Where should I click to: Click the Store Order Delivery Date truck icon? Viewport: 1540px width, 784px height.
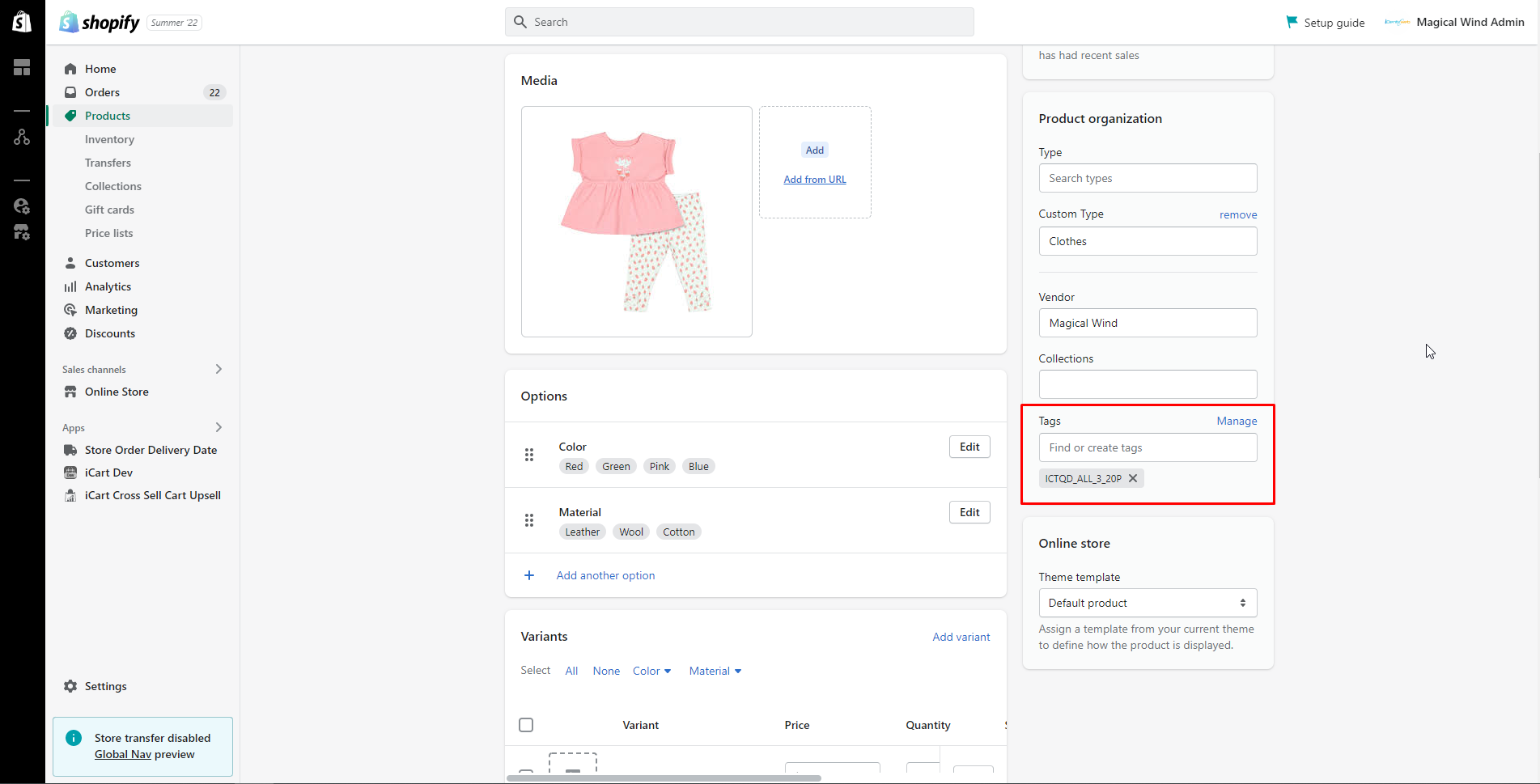click(70, 450)
